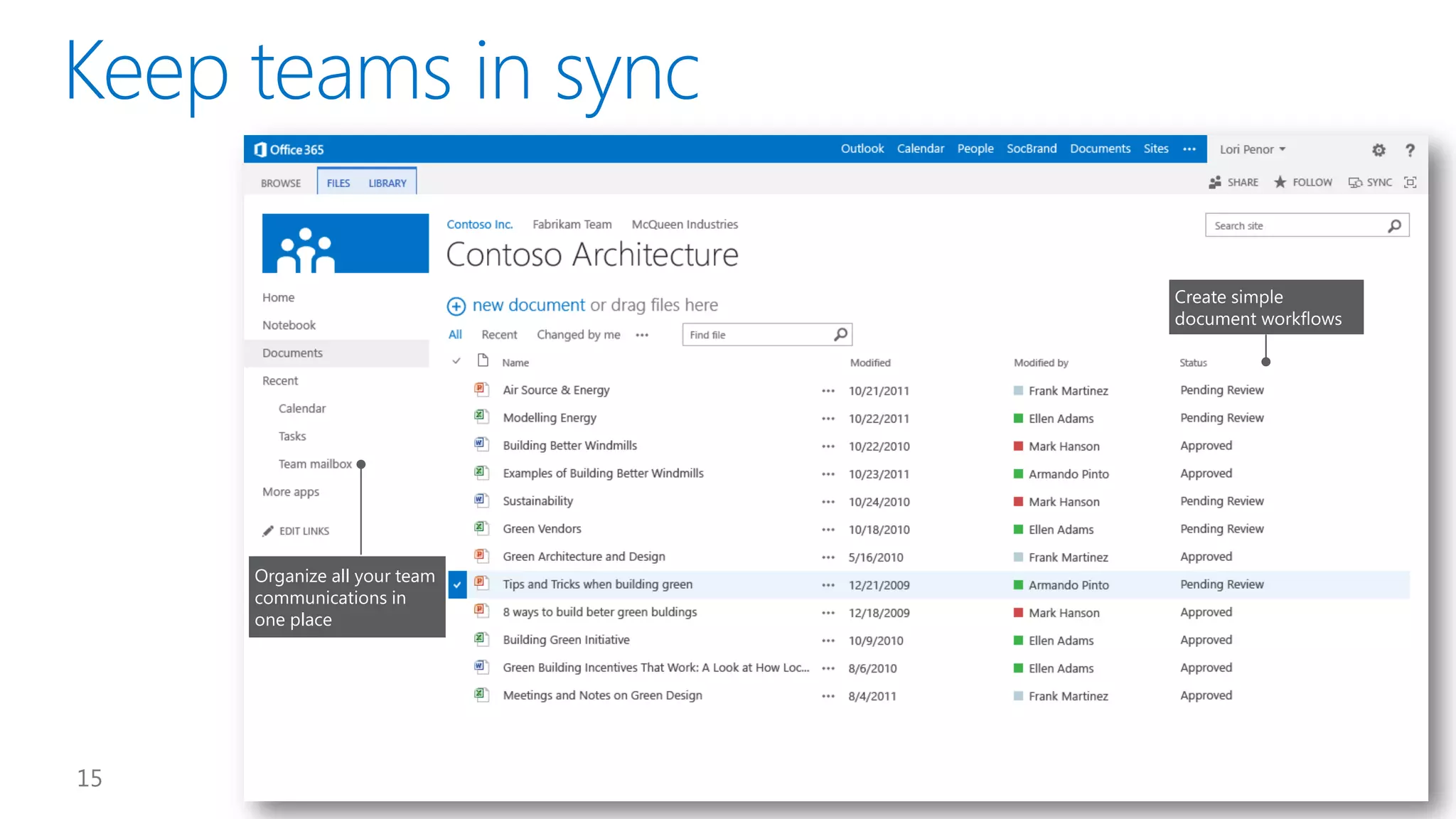Click Ellen Adams presence indicator on Modelling Energy row
The height and width of the screenshot is (819, 1456).
point(1018,419)
